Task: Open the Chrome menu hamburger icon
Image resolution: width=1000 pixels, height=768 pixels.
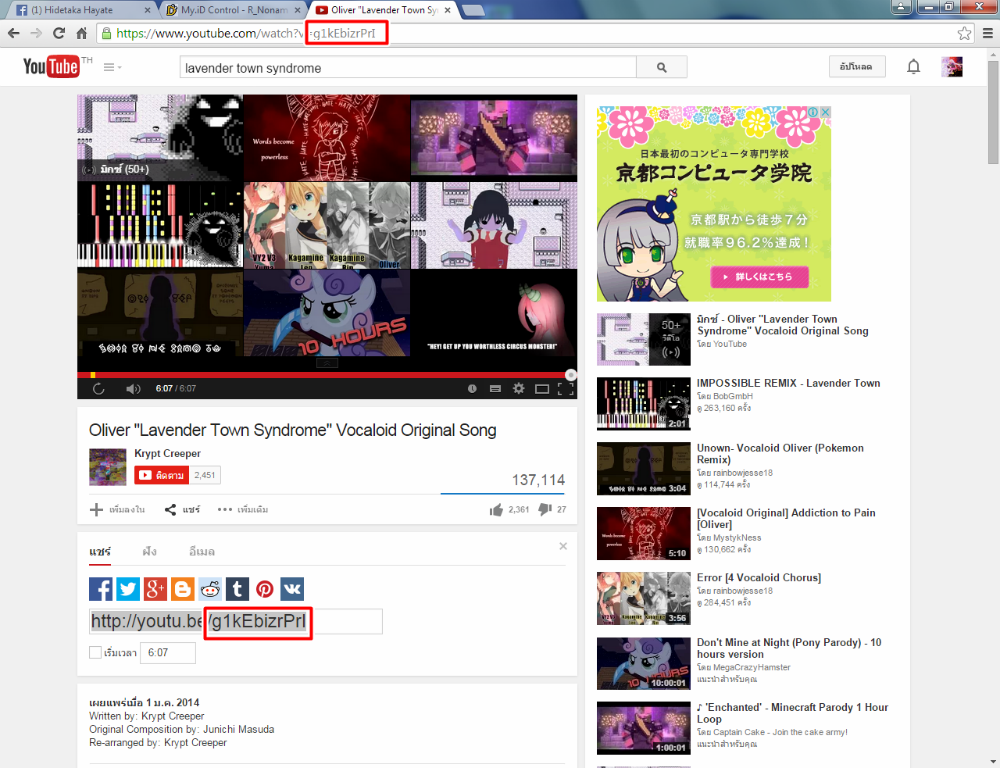Action: (x=987, y=33)
